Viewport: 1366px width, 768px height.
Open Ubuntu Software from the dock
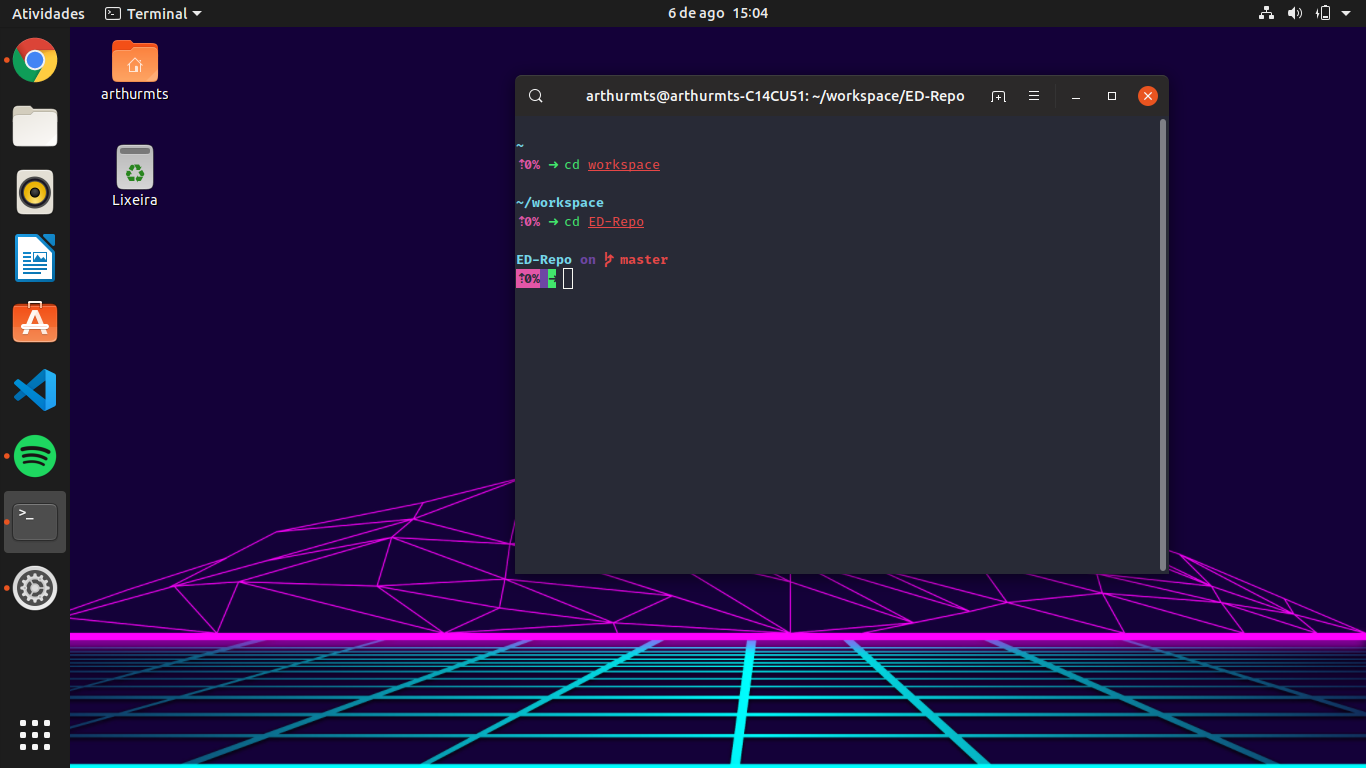[34, 322]
